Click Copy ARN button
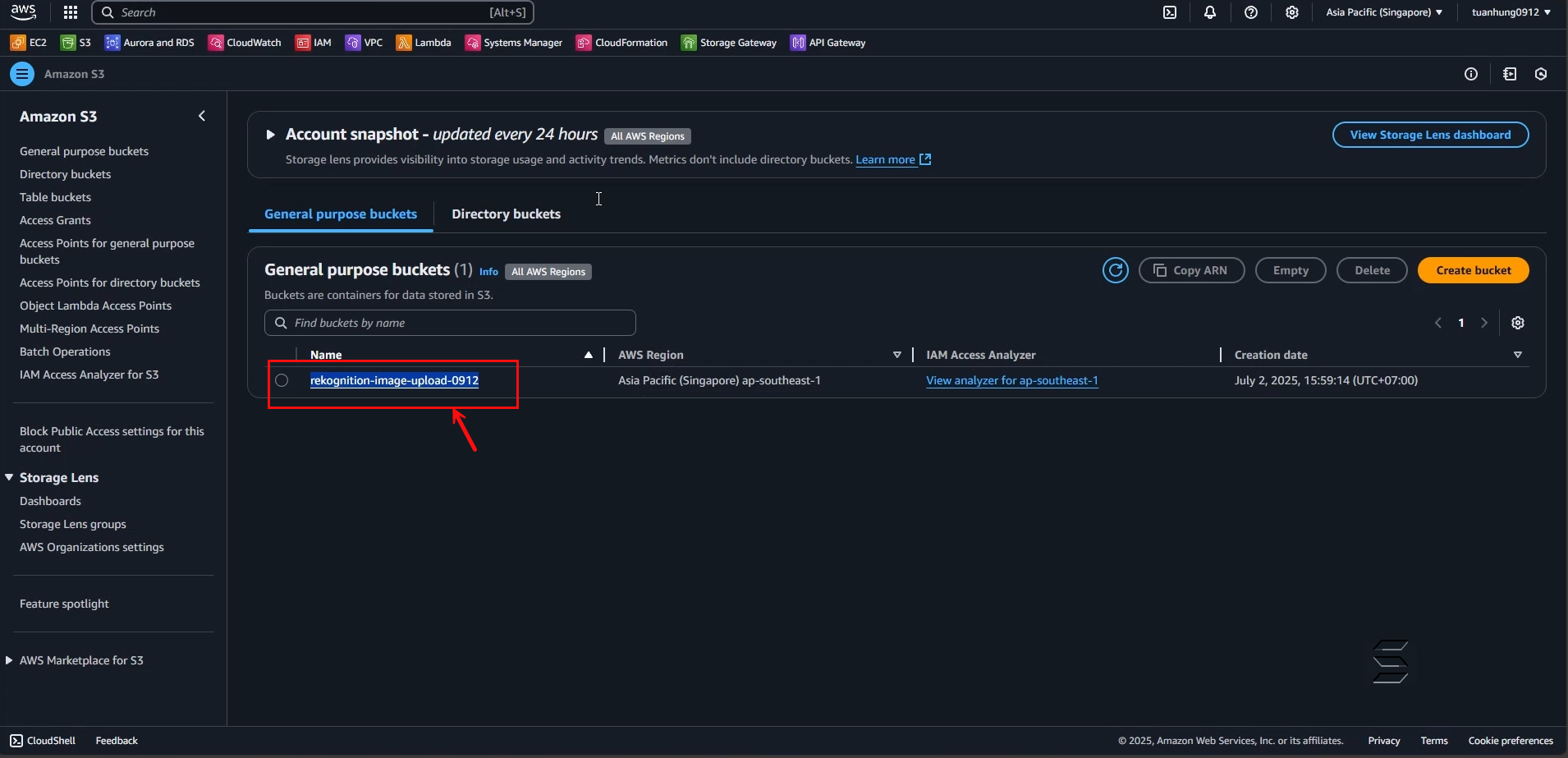The width and height of the screenshot is (1568, 758). pyautogui.click(x=1191, y=270)
